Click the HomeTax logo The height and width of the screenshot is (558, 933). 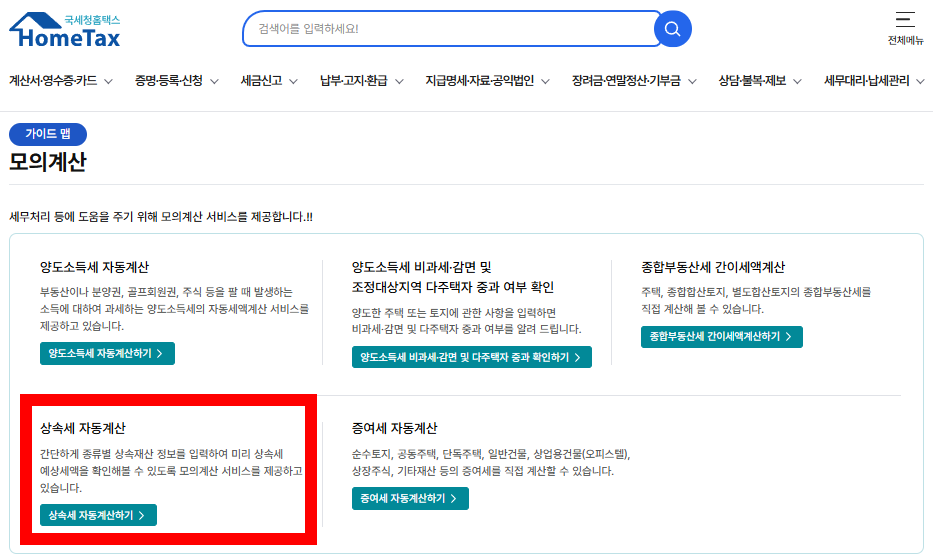[65, 30]
